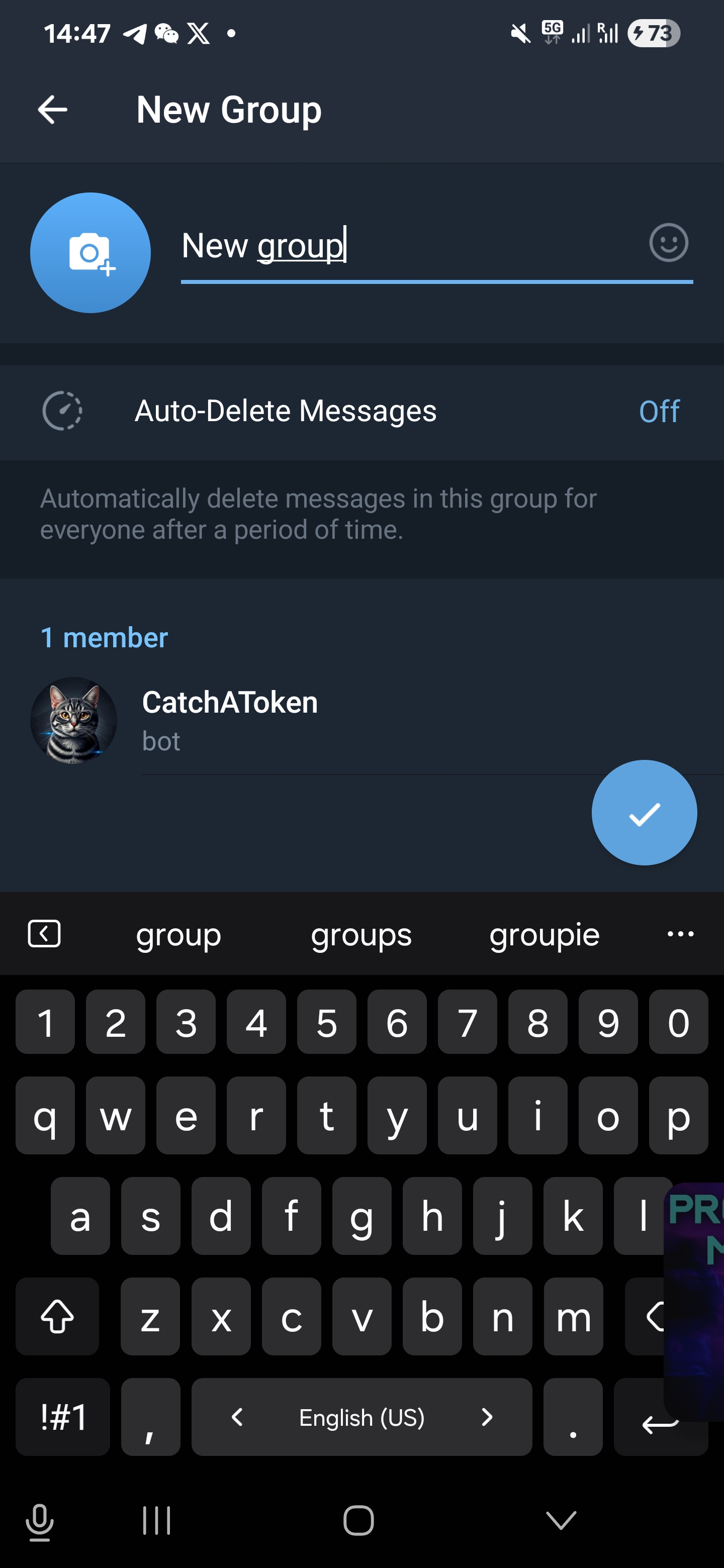Toggle the Shift key on keyboard

click(57, 1317)
